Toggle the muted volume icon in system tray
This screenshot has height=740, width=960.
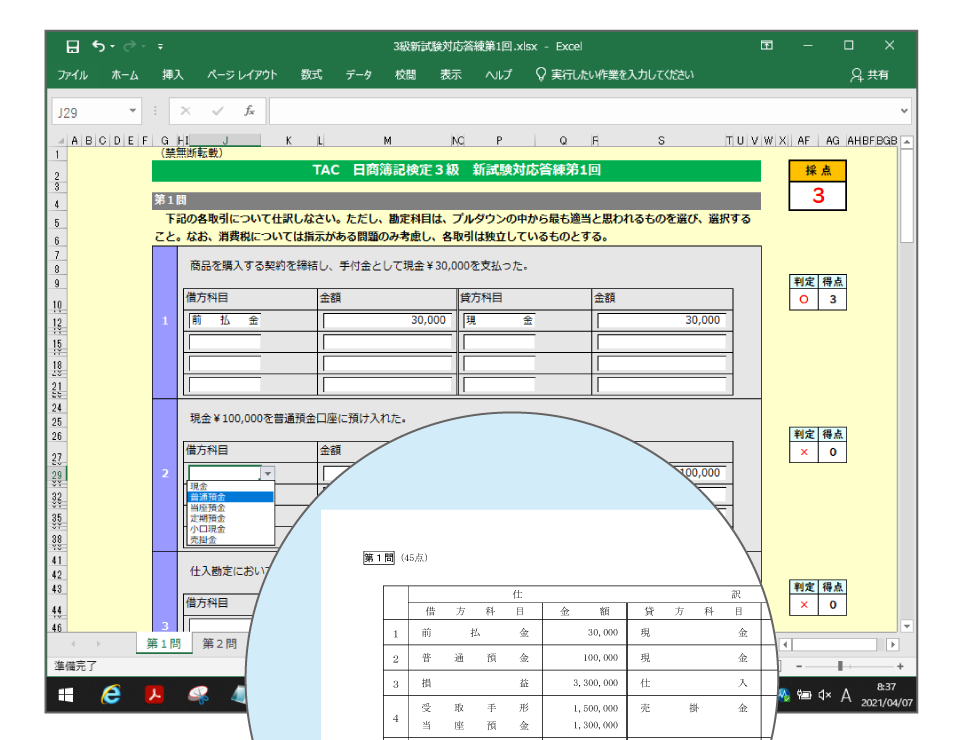pyautogui.click(x=824, y=696)
